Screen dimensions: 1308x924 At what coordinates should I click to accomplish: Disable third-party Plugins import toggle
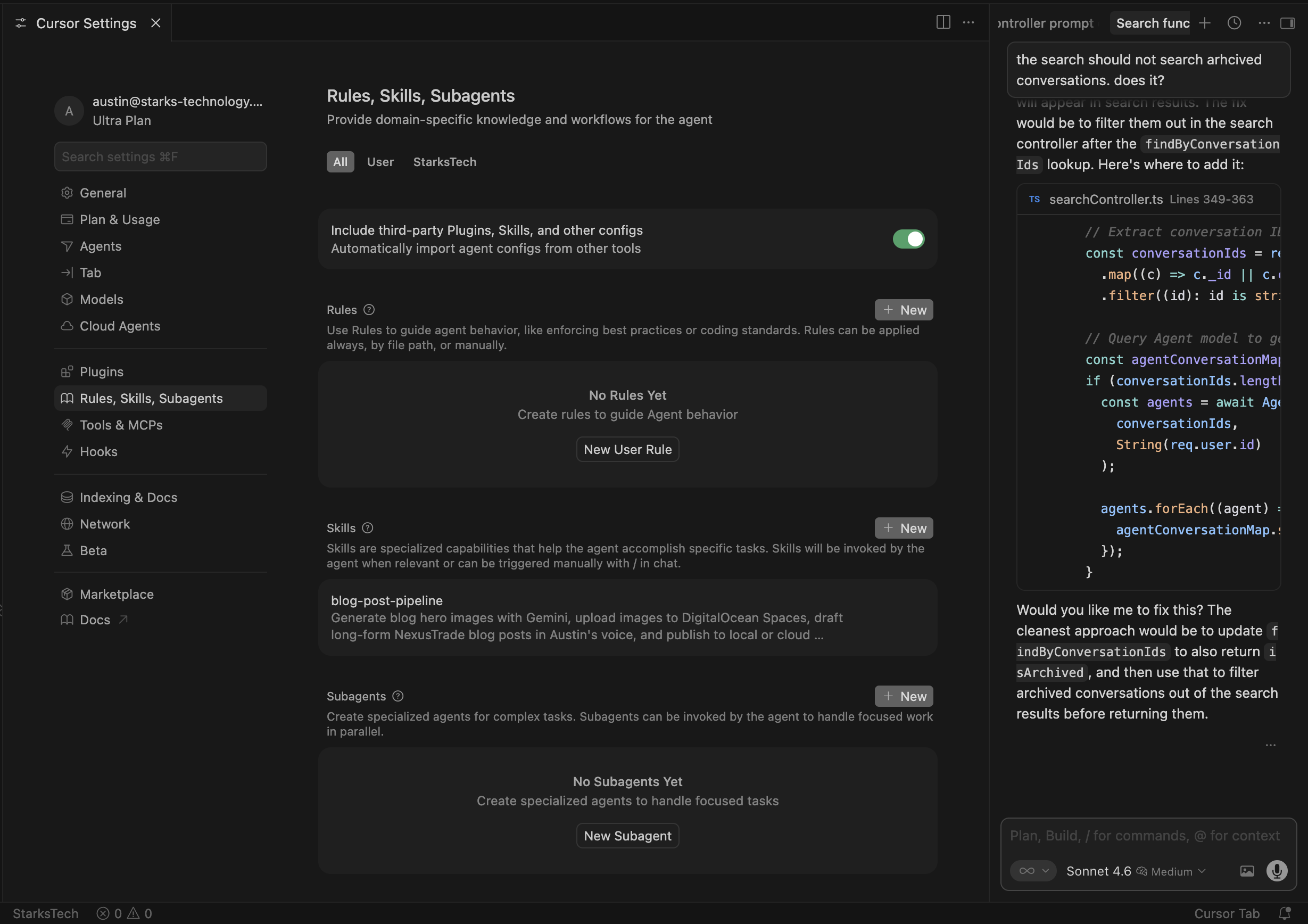tap(908, 240)
